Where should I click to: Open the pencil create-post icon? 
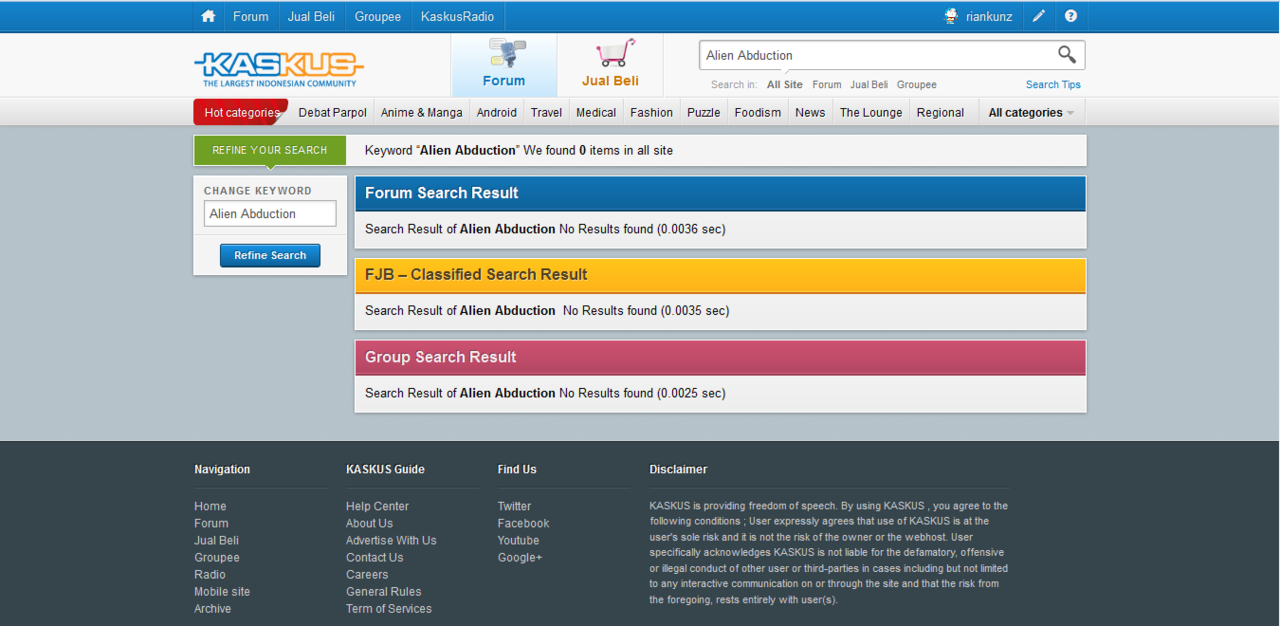[x=1039, y=16]
